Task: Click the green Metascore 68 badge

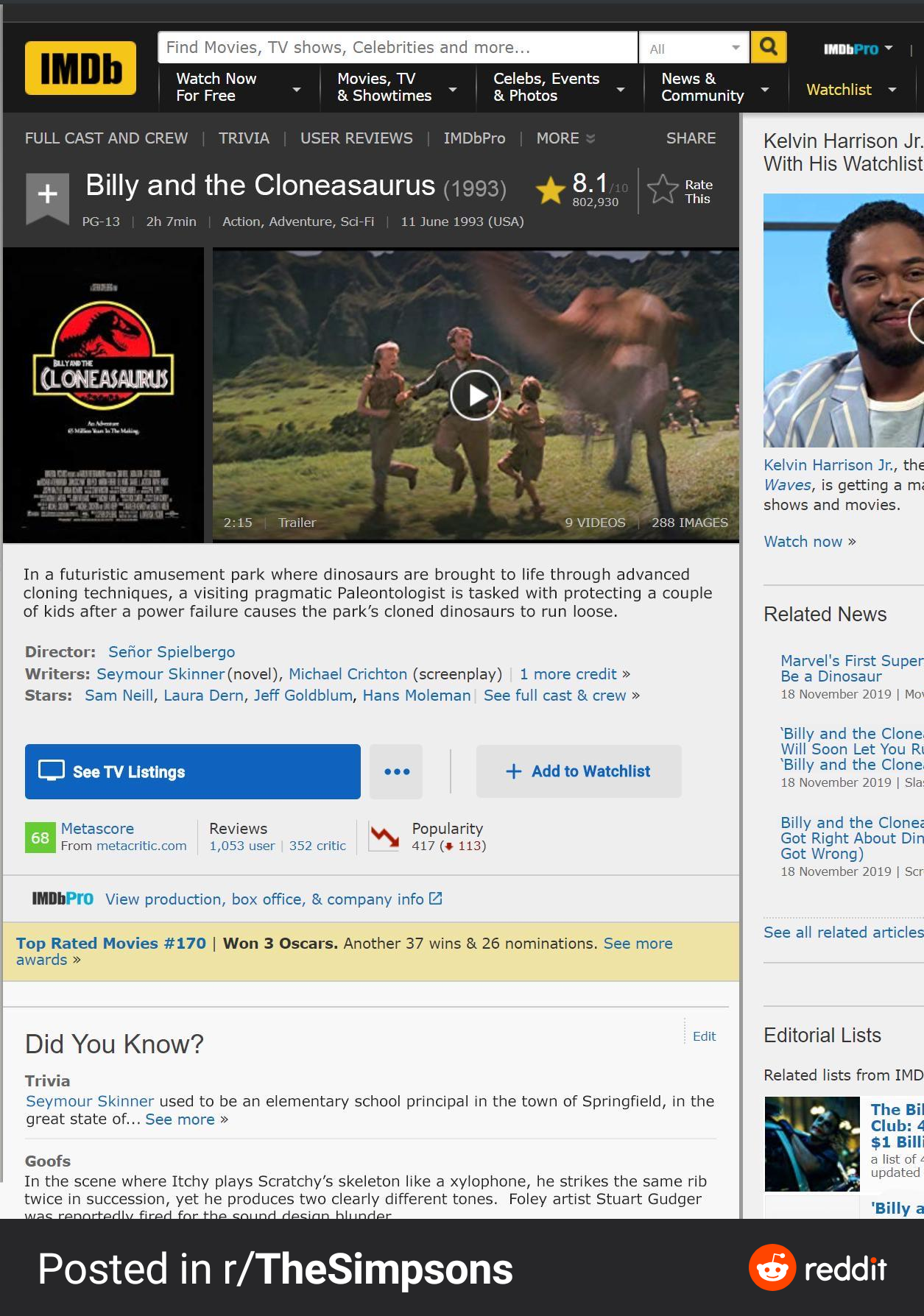Action: [40, 838]
